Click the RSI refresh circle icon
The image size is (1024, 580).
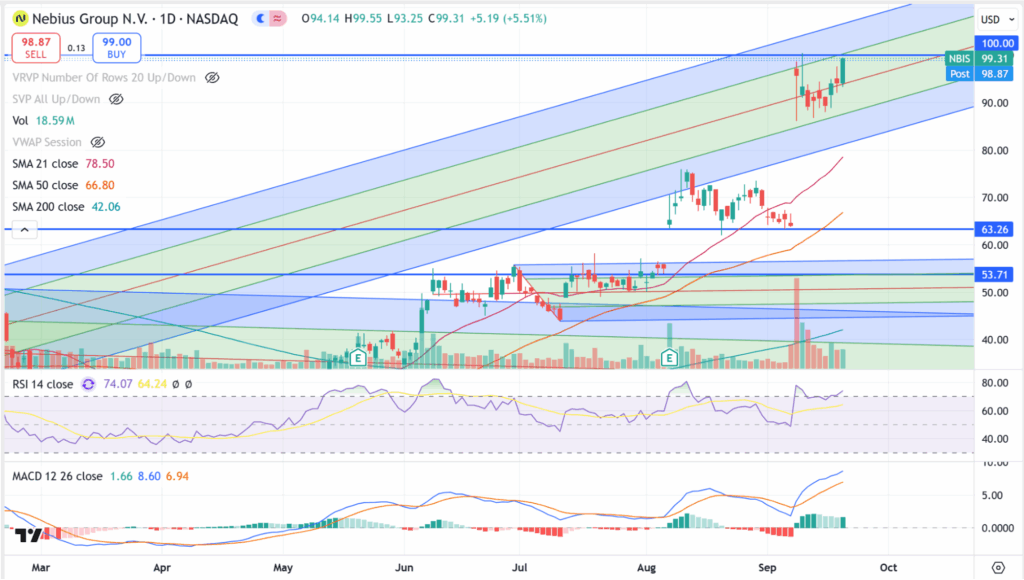(x=88, y=384)
